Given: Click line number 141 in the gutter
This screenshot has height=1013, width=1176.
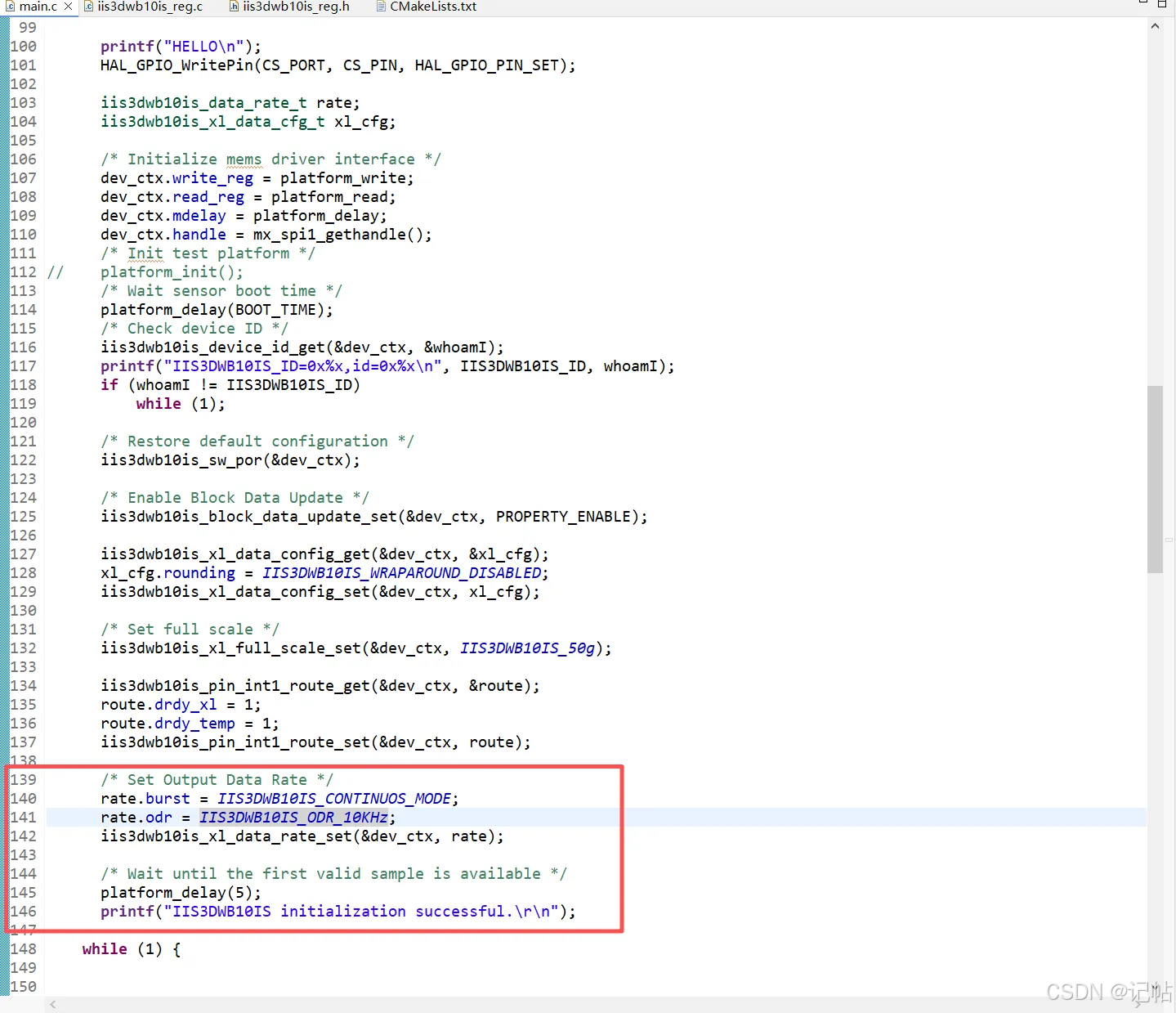Looking at the screenshot, I should coord(23,818).
